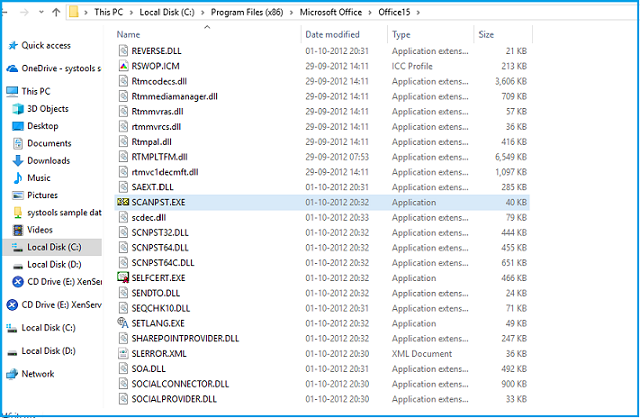The height and width of the screenshot is (418, 640).
Task: Click Program Files (x86) in address path
Action: tap(247, 12)
